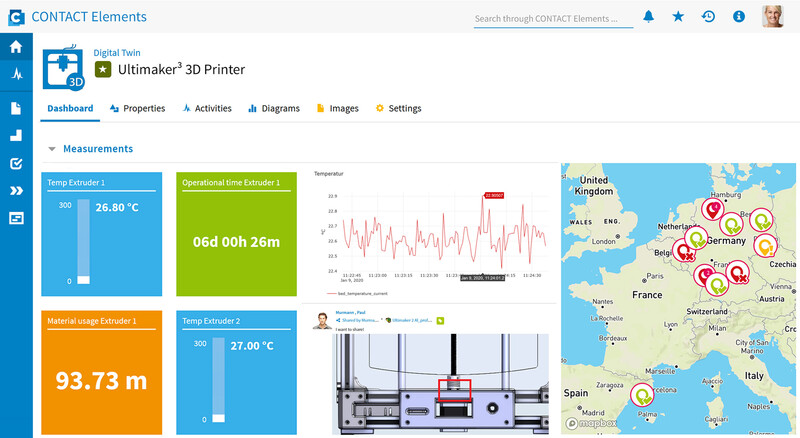Click the Digital Twin breadcrumb link
This screenshot has height=438, width=800.
(117, 53)
